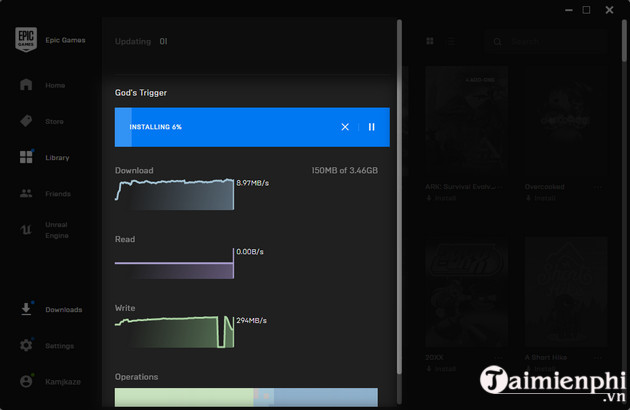Open the 20XX game thumbnail
Viewport: 630px width, 410px height.
pyautogui.click(x=466, y=292)
